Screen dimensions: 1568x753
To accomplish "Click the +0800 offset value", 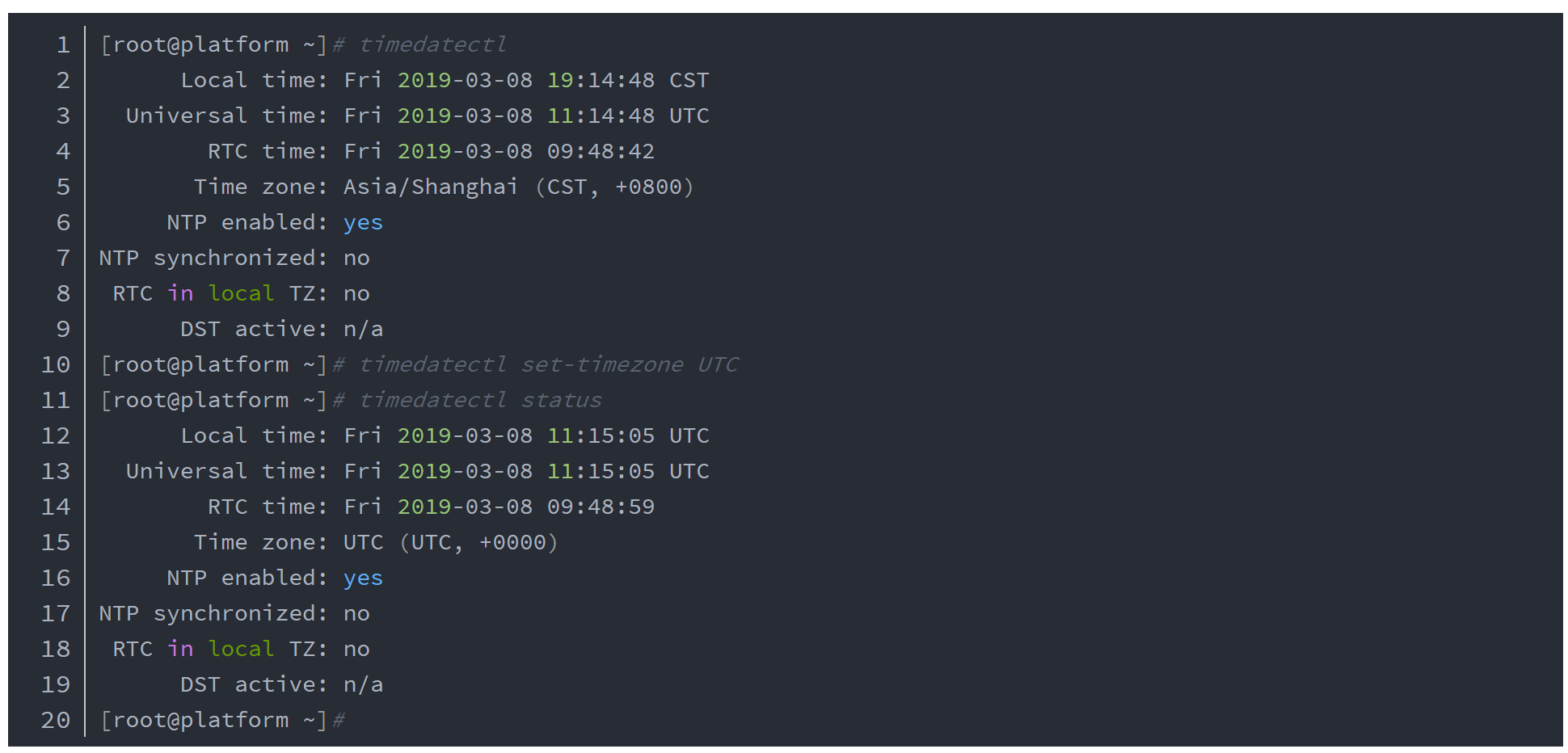I will (648, 187).
